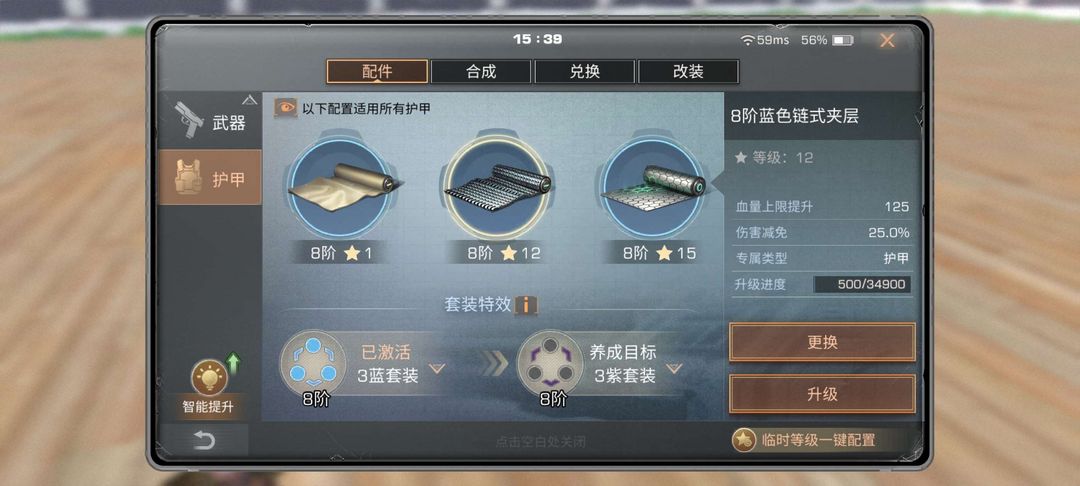This screenshot has width=1080, height=486.
Task: Open the 3蓝套装 blue set circle icon
Action: click(x=312, y=363)
